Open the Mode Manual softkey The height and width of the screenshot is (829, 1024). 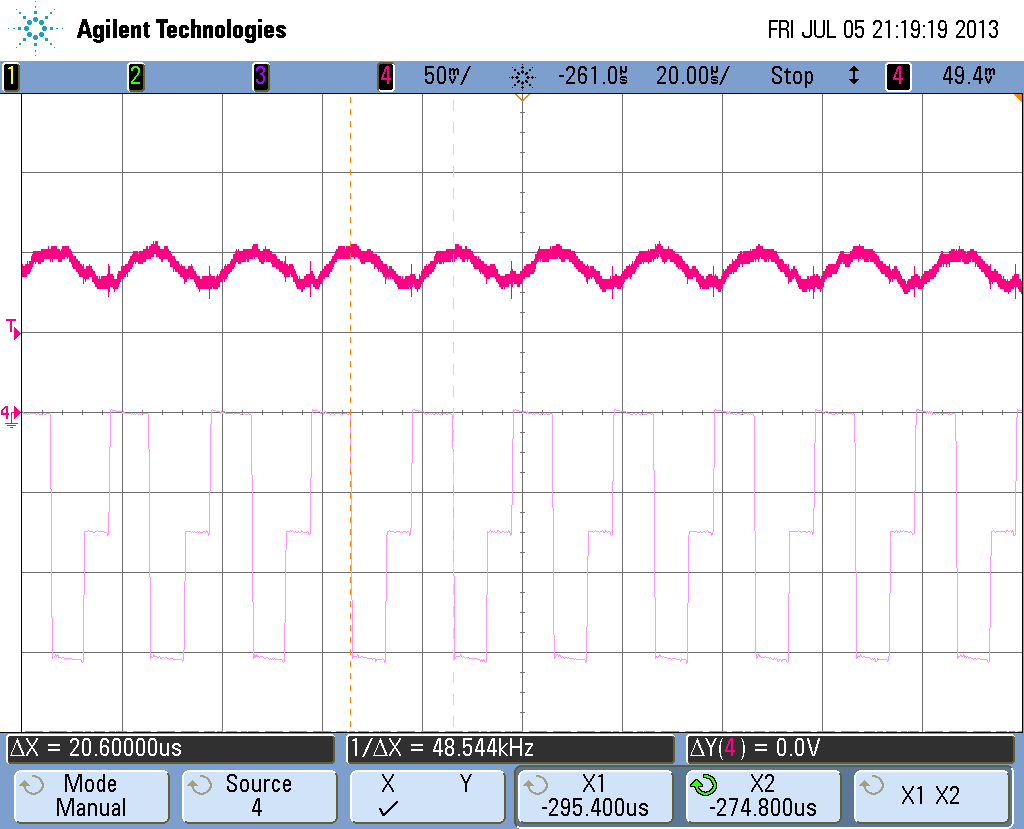(91, 796)
